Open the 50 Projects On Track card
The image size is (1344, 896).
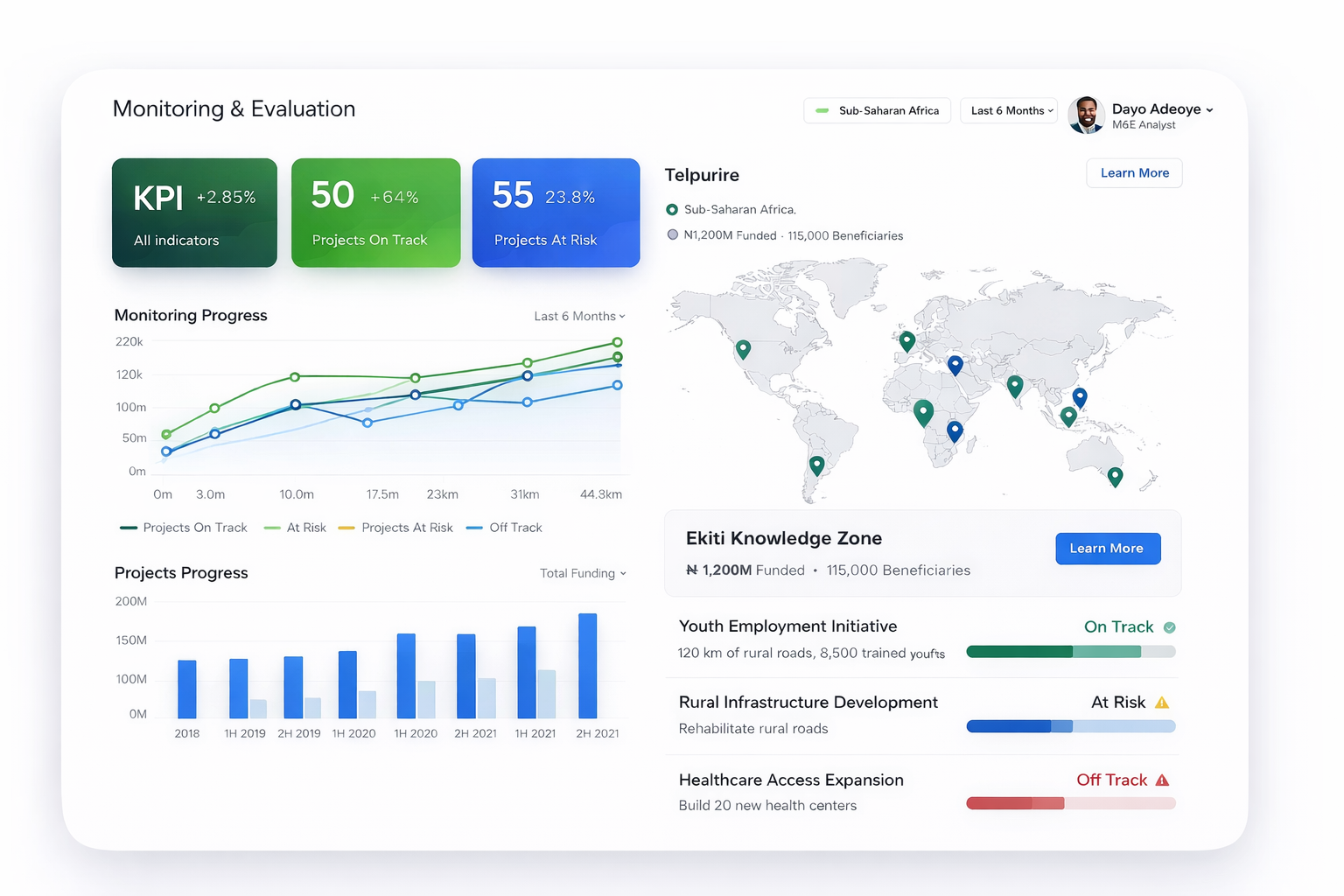click(376, 213)
